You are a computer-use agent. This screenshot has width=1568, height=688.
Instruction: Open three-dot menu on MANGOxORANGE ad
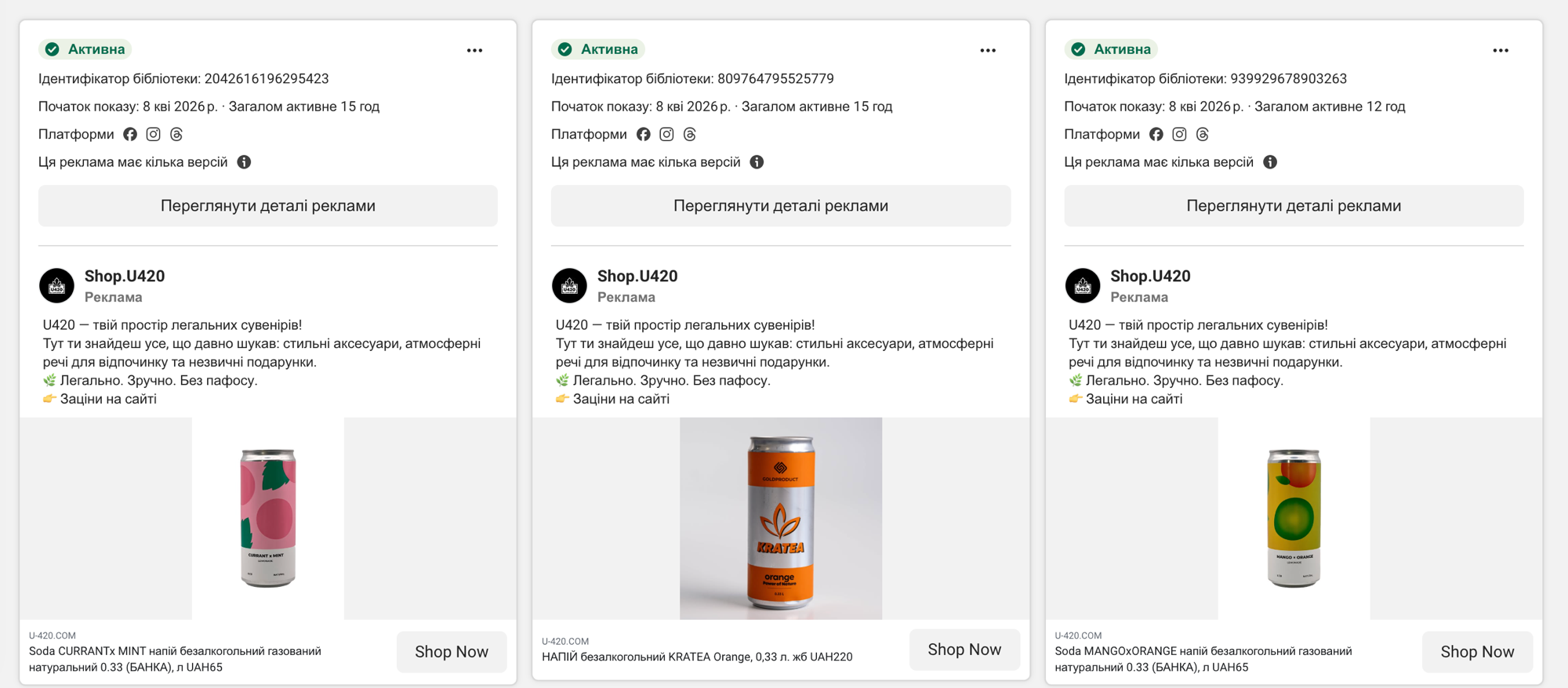pos(1500,50)
